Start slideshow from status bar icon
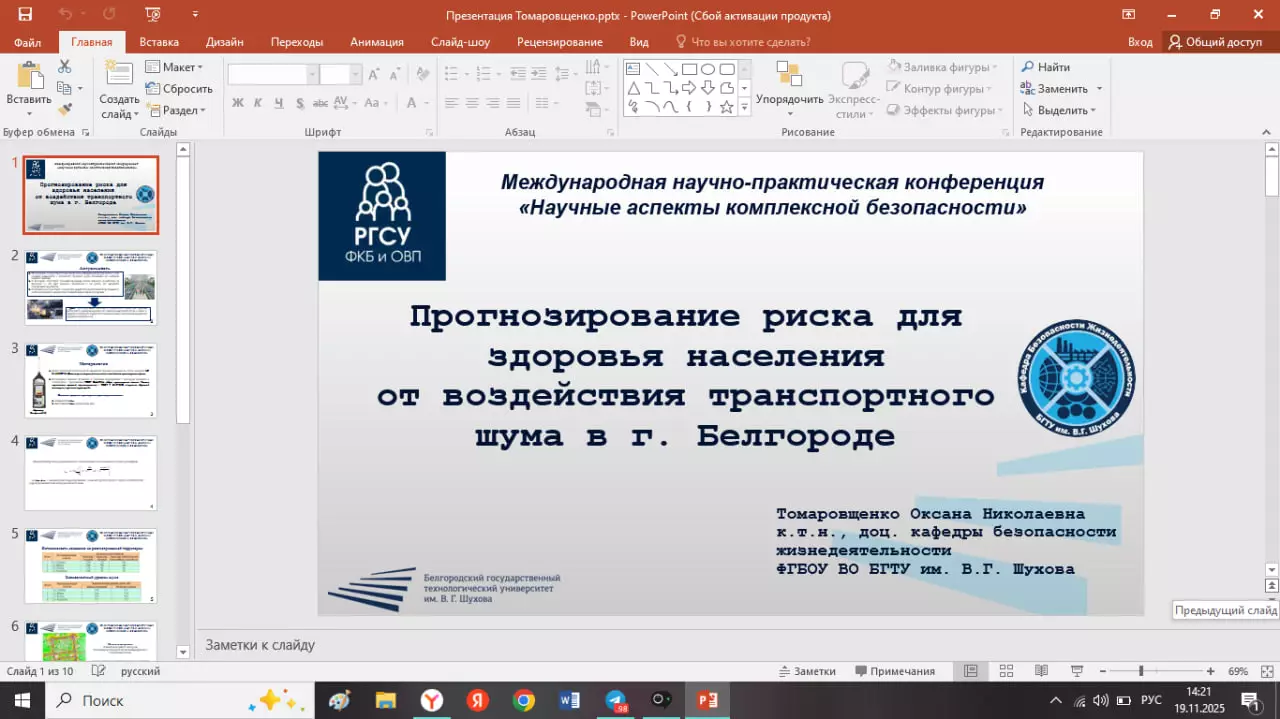The height and width of the screenshot is (719, 1280). pyautogui.click(x=1076, y=671)
